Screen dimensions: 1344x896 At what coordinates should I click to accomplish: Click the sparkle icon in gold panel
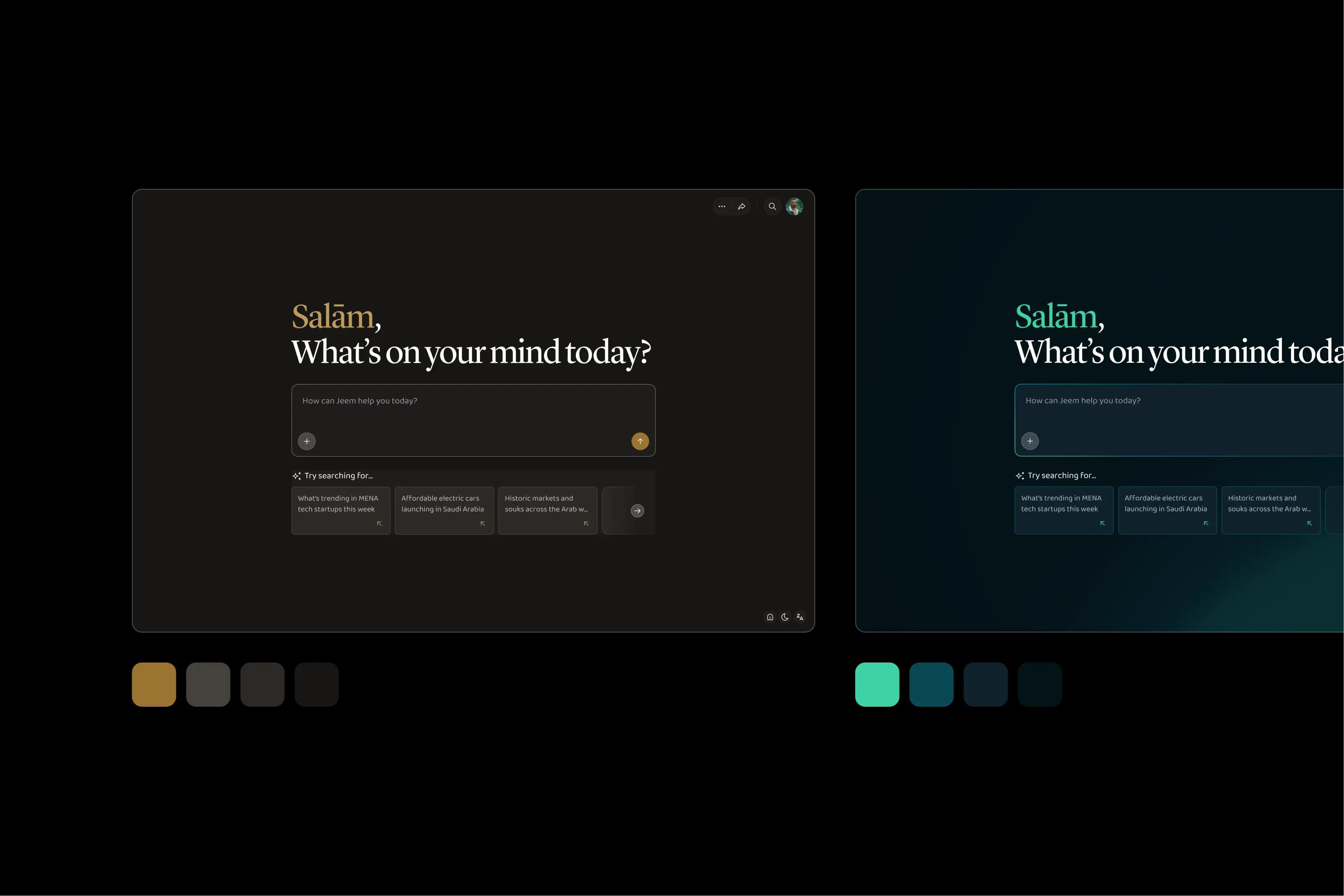(296, 476)
